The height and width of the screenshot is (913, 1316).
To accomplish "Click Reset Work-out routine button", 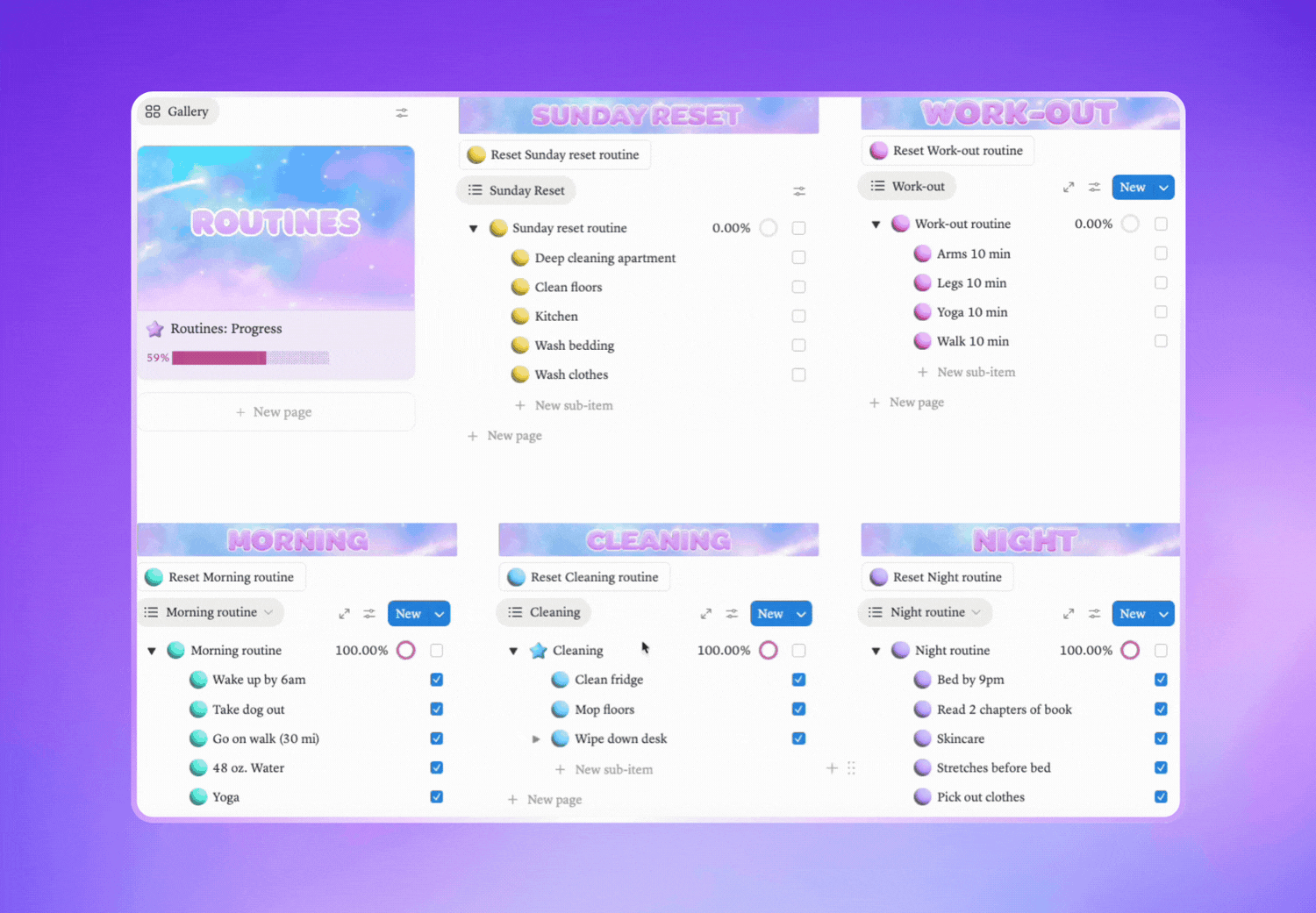I will click(x=948, y=151).
